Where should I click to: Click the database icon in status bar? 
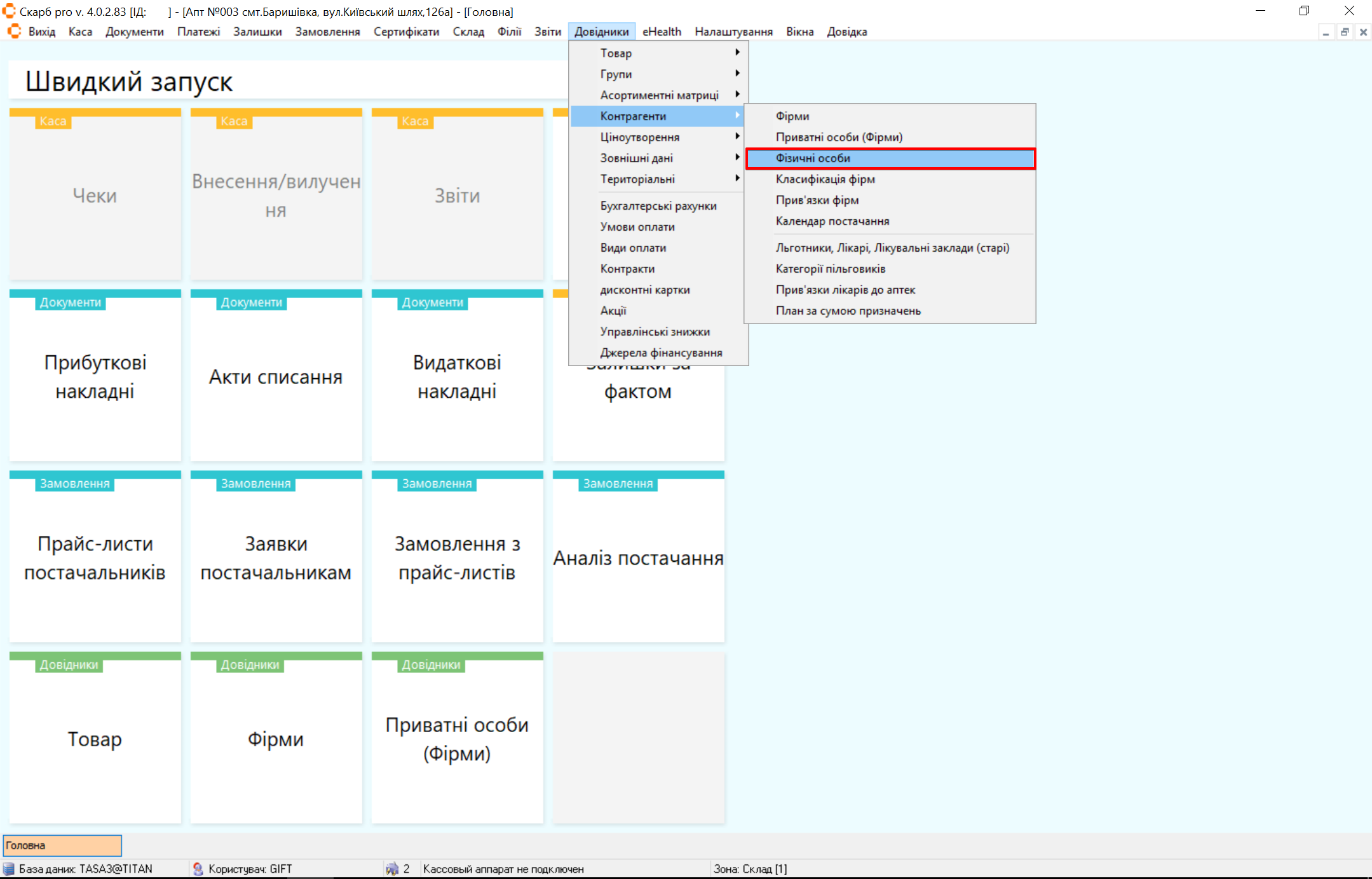point(8,869)
